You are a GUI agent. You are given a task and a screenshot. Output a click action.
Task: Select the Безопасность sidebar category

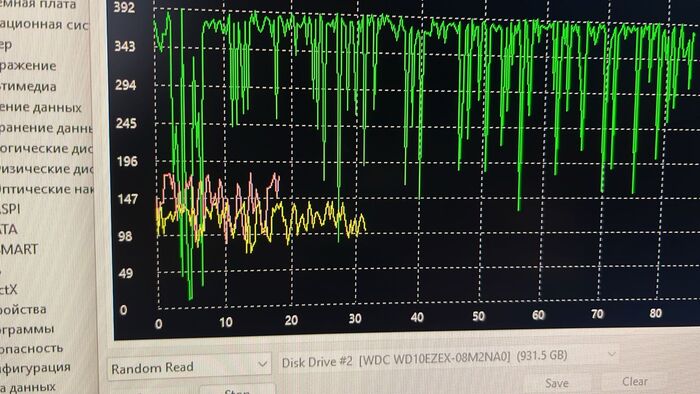[x=31, y=348]
